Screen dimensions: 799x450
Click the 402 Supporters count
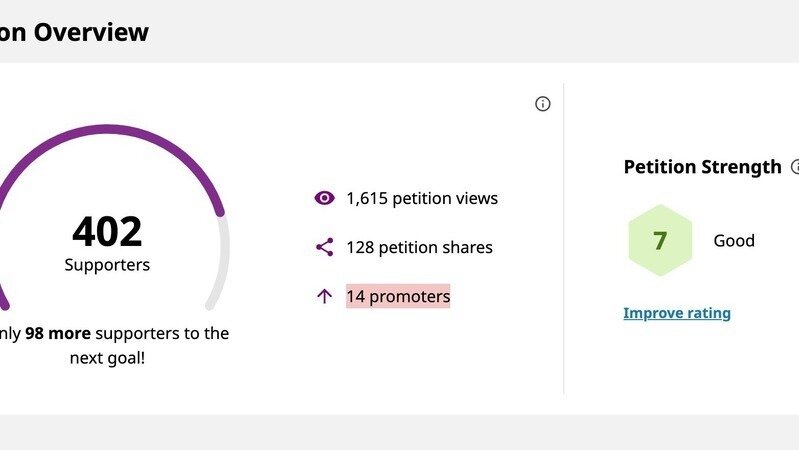click(x=107, y=232)
